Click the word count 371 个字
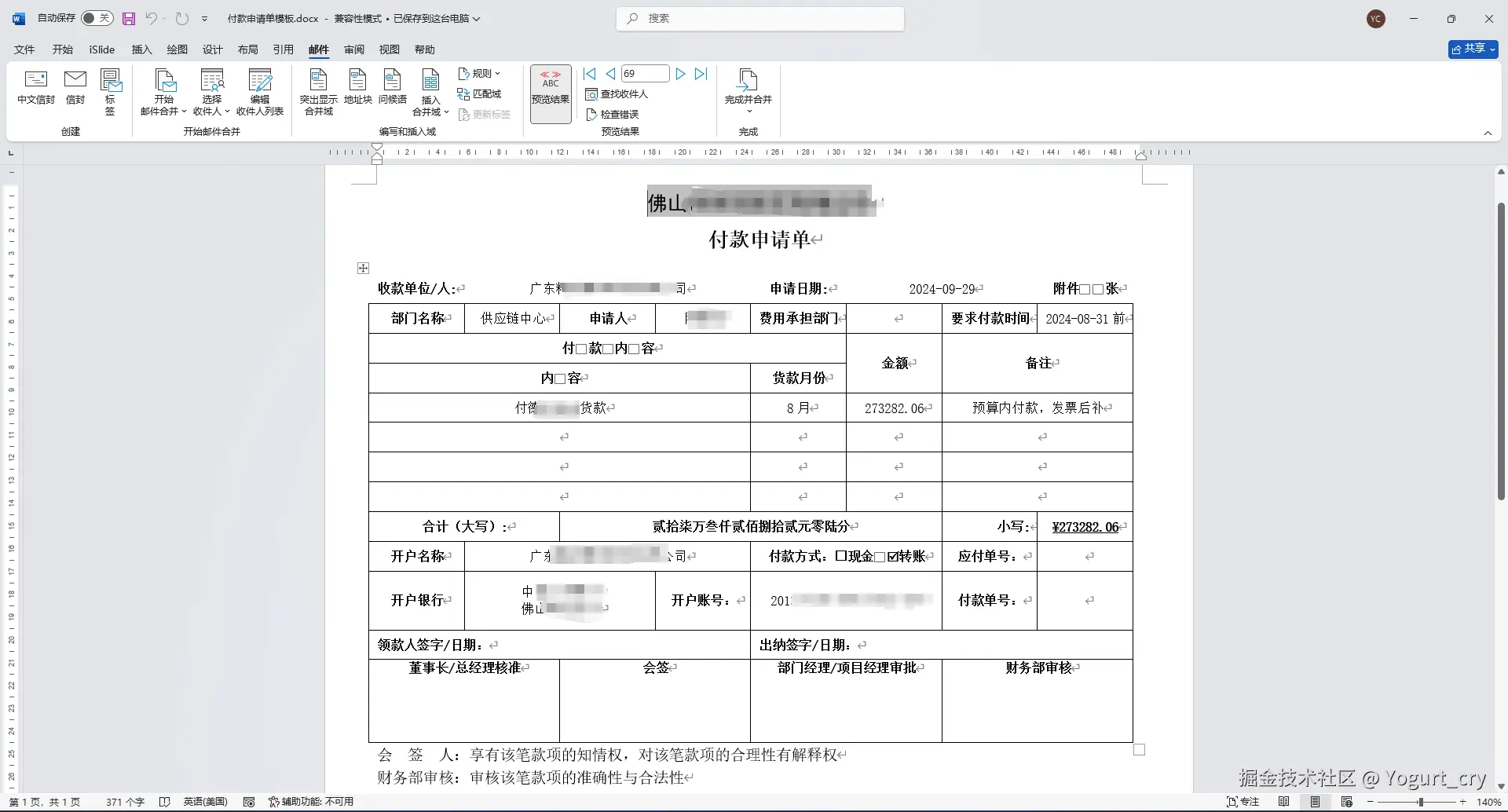The width and height of the screenshot is (1508, 812). [125, 802]
